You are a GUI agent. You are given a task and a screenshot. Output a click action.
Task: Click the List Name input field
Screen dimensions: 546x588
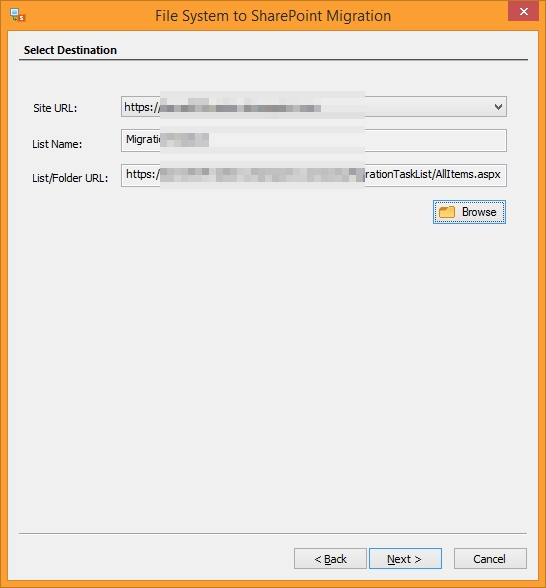pos(314,140)
